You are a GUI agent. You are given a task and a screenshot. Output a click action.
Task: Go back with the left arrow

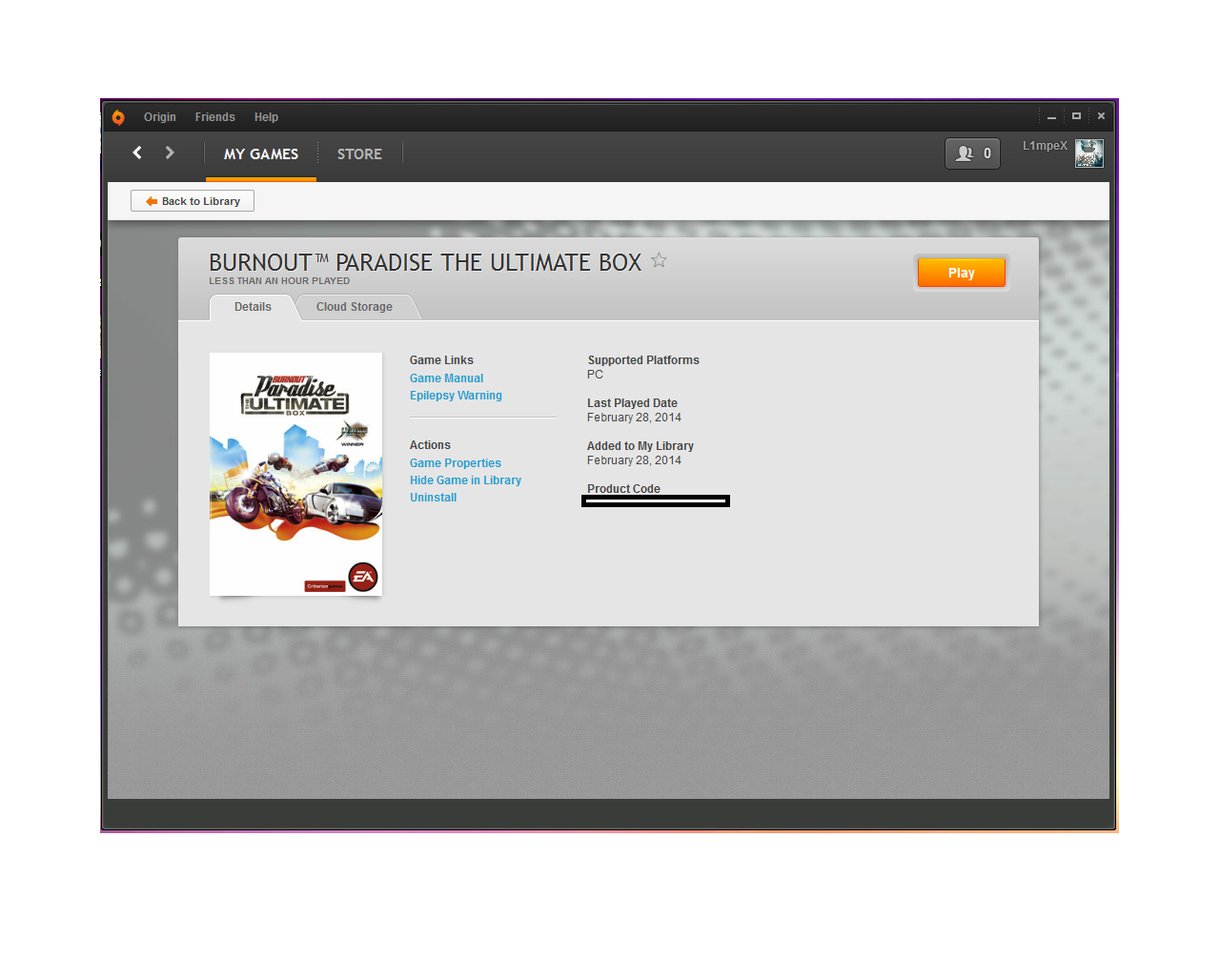(x=137, y=153)
